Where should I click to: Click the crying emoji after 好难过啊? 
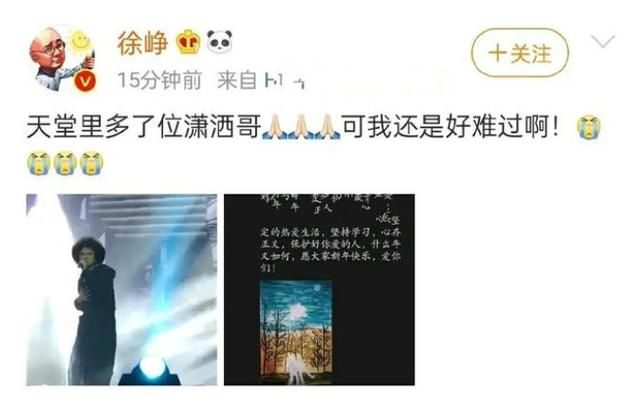click(589, 128)
